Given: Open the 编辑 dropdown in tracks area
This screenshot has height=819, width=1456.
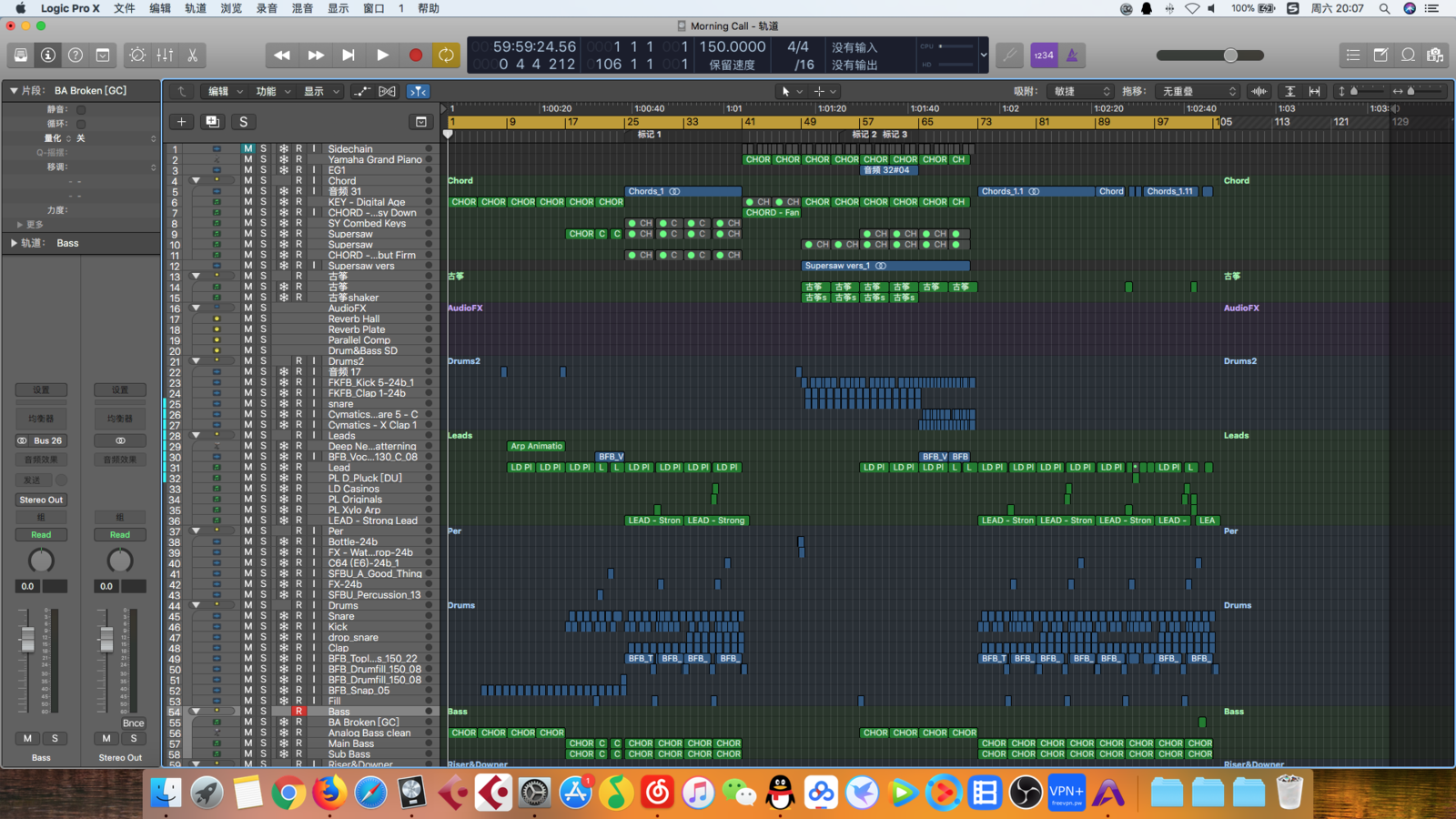Looking at the screenshot, I should (226, 91).
